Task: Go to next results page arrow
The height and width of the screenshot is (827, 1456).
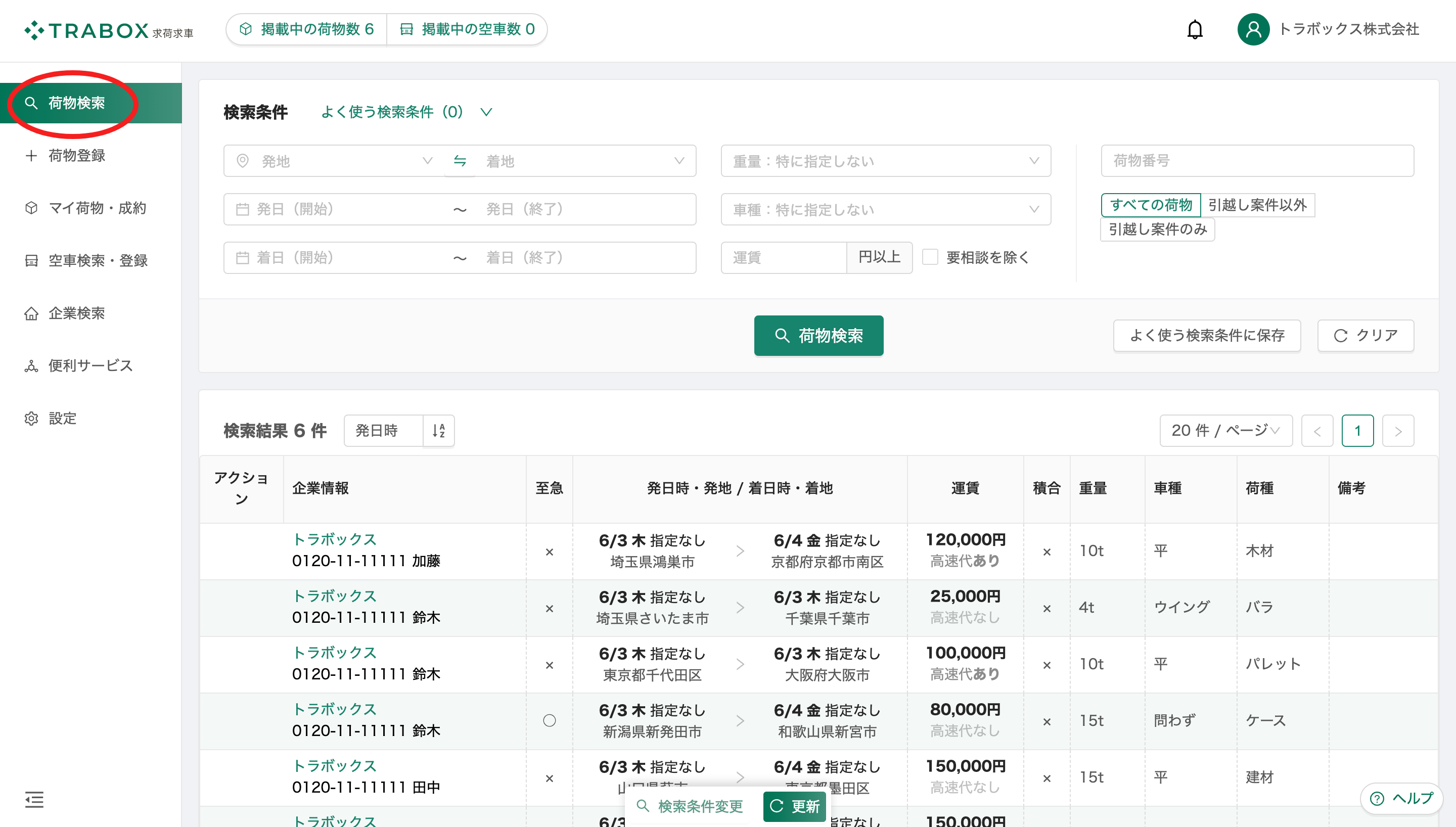Action: (1397, 431)
